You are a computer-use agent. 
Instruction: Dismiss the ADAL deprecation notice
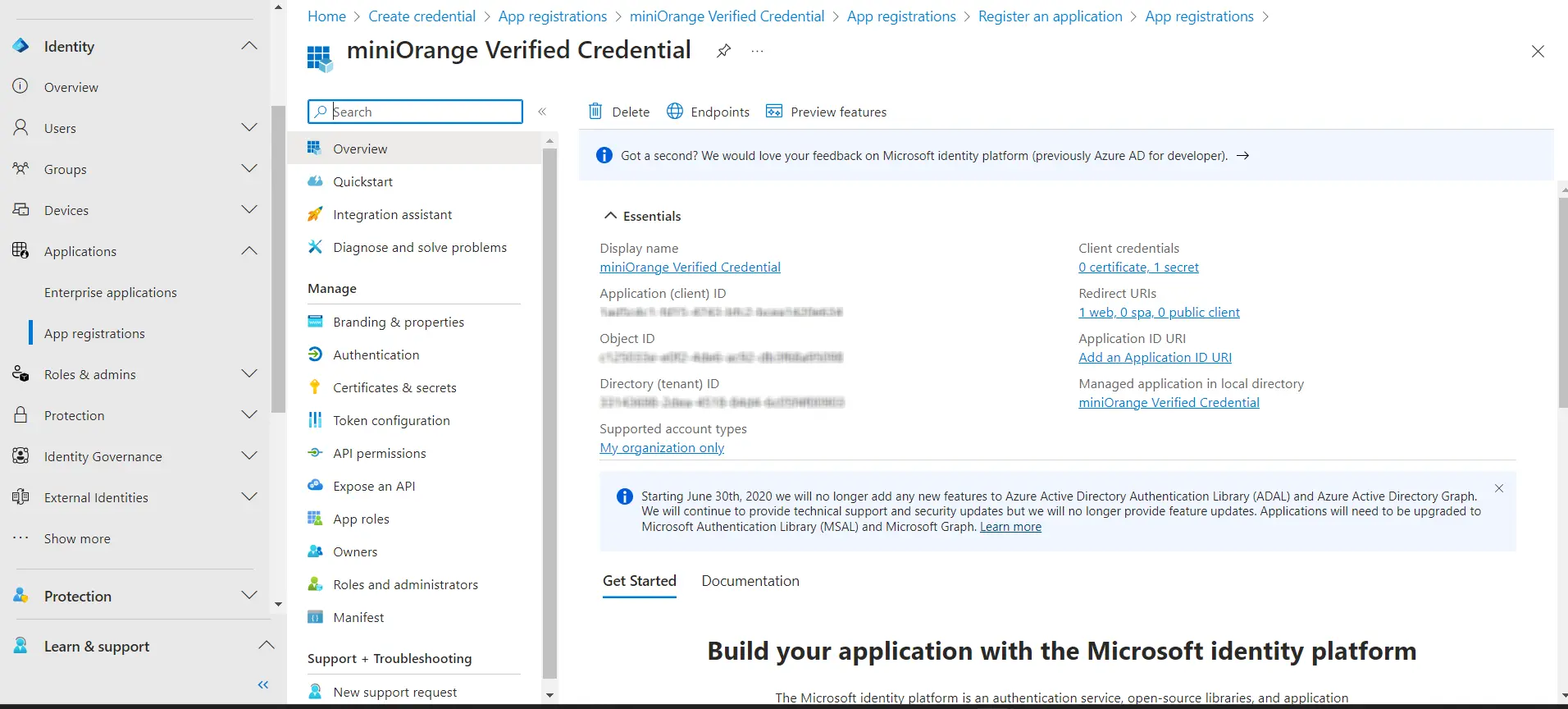click(1499, 488)
